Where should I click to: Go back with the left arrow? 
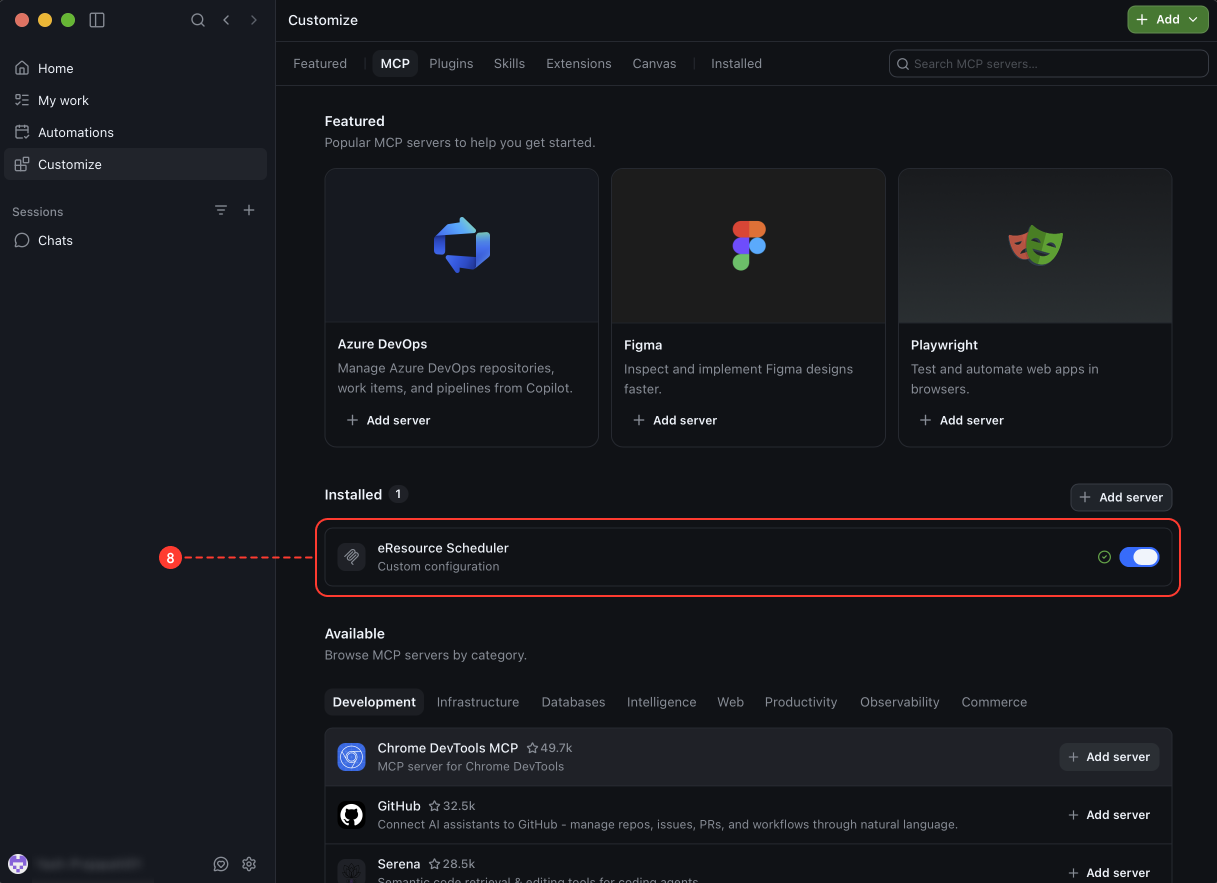point(226,20)
